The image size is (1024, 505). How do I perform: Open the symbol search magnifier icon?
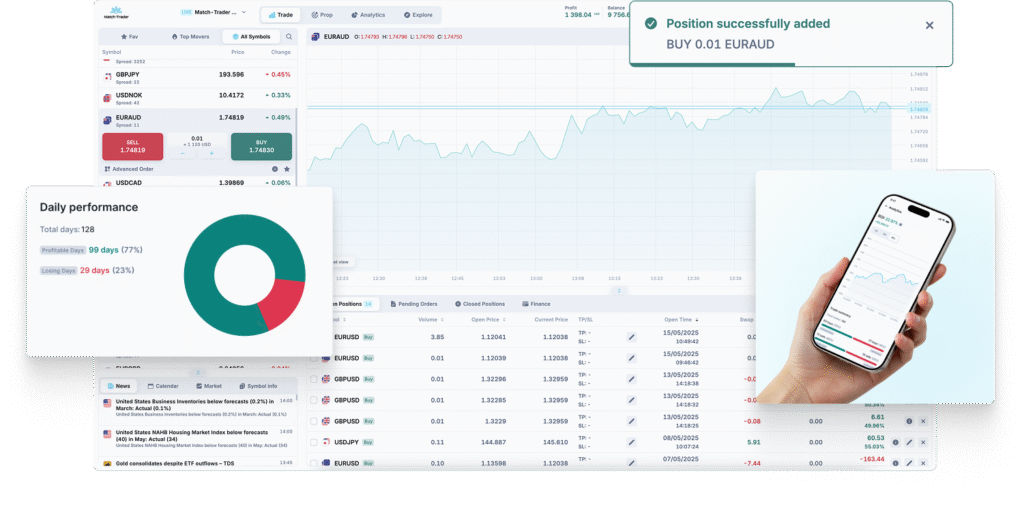pos(289,37)
